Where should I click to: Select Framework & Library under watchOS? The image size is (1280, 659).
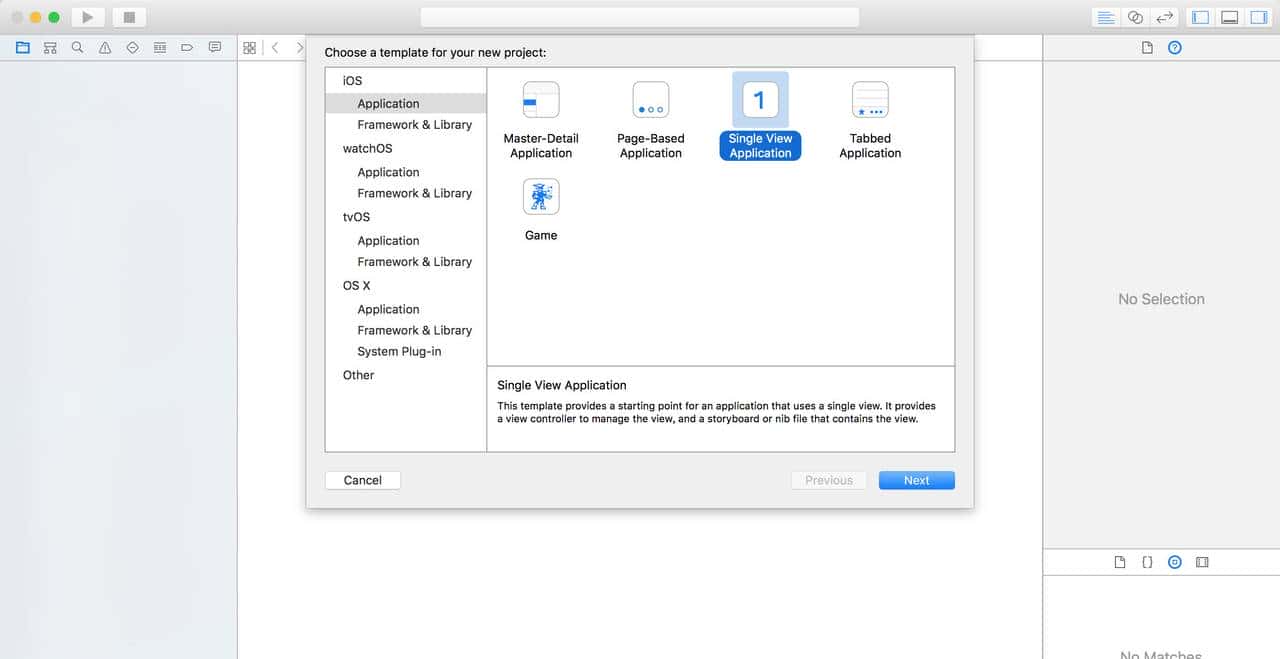[414, 193]
